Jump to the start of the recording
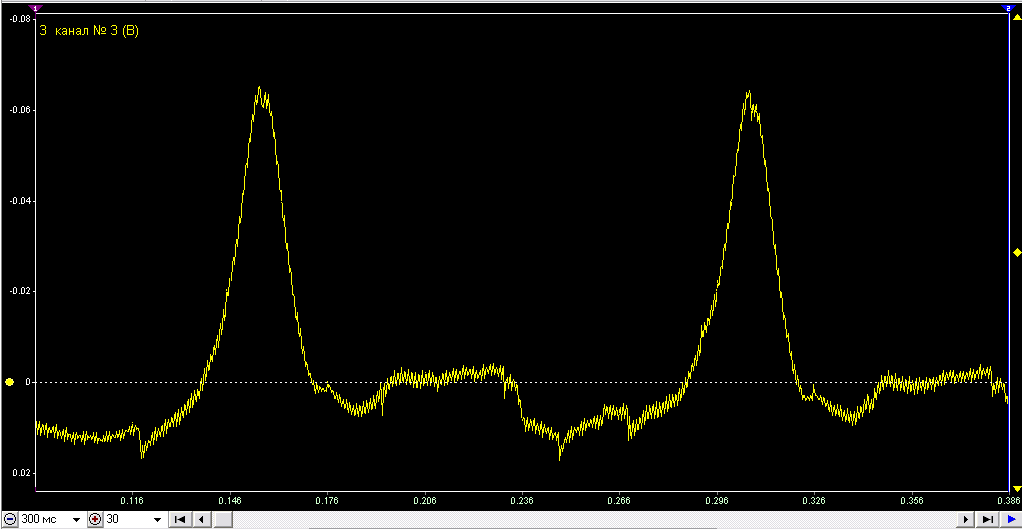The image size is (1022, 529). click(x=181, y=519)
